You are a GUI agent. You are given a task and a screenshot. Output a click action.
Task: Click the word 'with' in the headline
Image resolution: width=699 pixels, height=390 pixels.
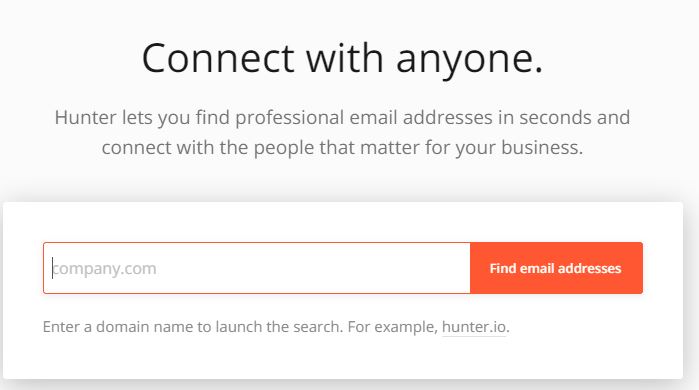click(x=345, y=58)
